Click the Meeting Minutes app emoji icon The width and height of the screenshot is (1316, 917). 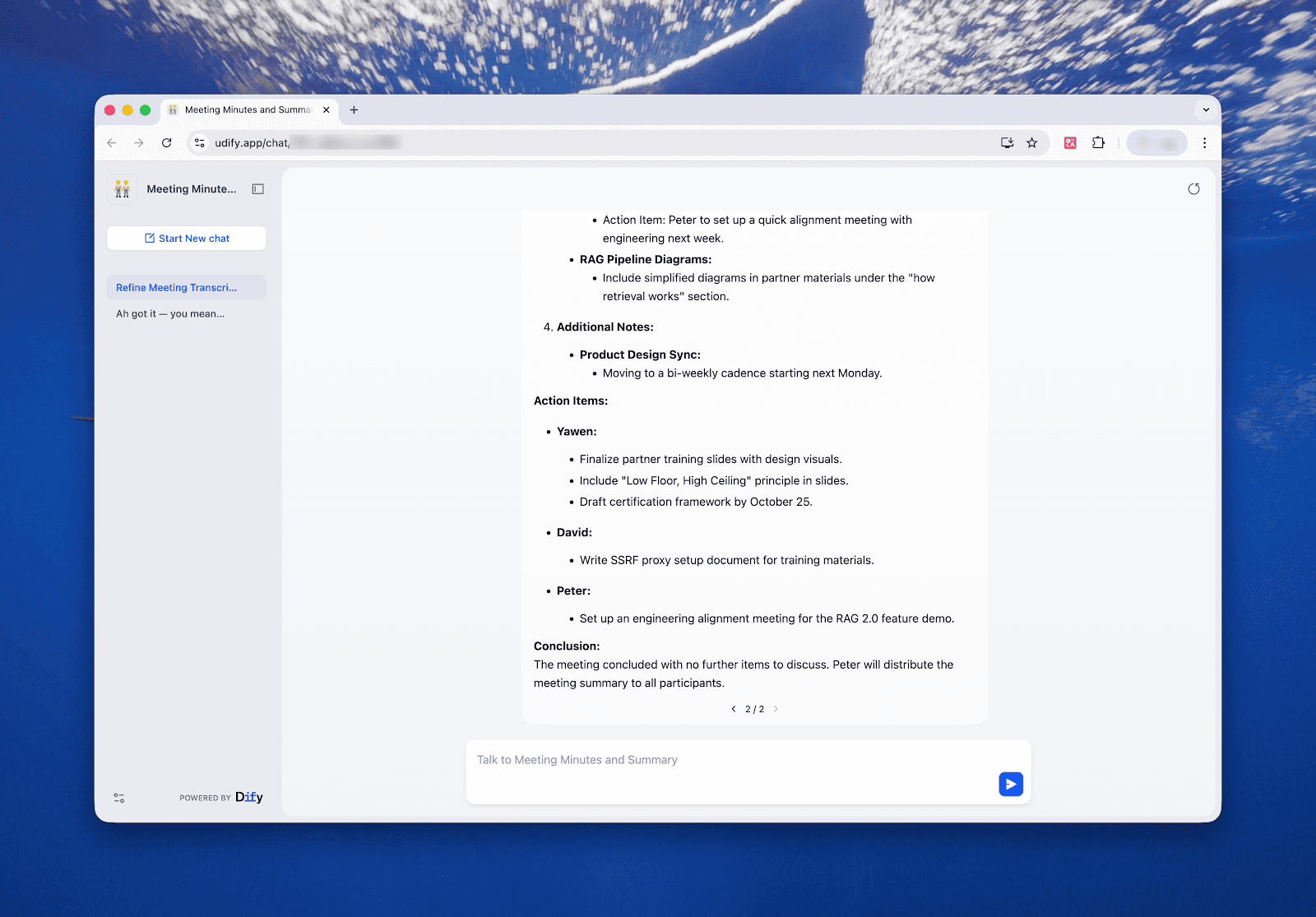[123, 189]
